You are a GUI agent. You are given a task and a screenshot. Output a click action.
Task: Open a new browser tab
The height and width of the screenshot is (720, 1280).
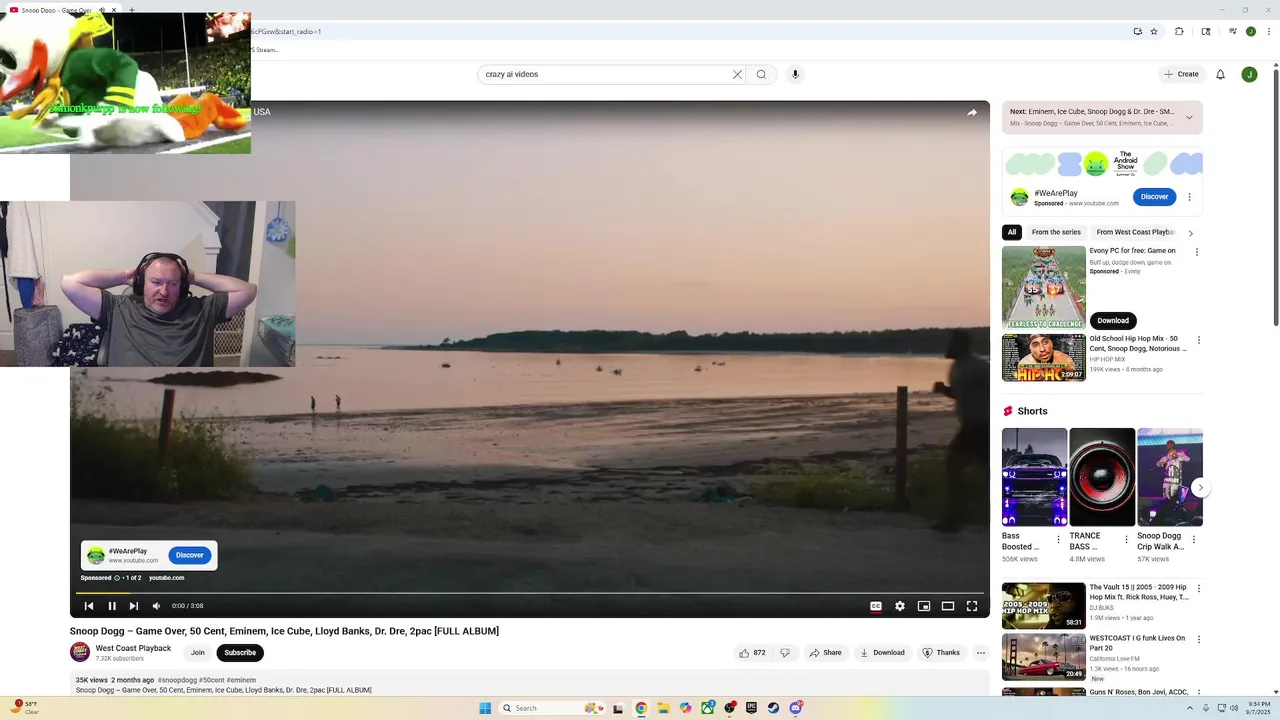pyautogui.click(x=131, y=10)
